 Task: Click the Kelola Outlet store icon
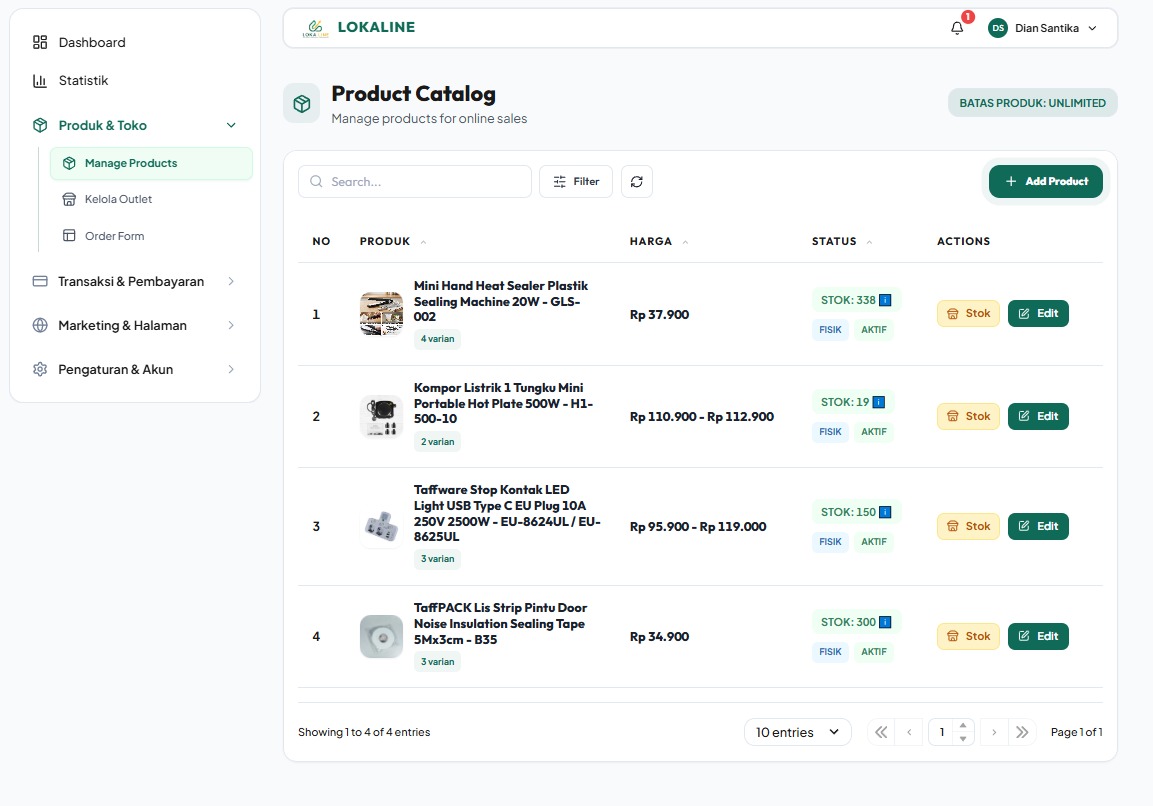69,199
